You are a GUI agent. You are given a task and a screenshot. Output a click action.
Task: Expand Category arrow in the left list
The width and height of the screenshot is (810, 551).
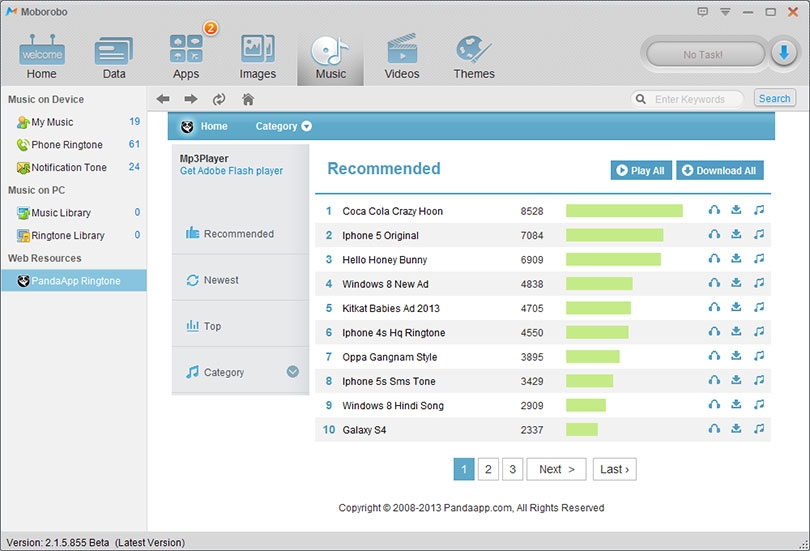pyautogui.click(x=292, y=372)
